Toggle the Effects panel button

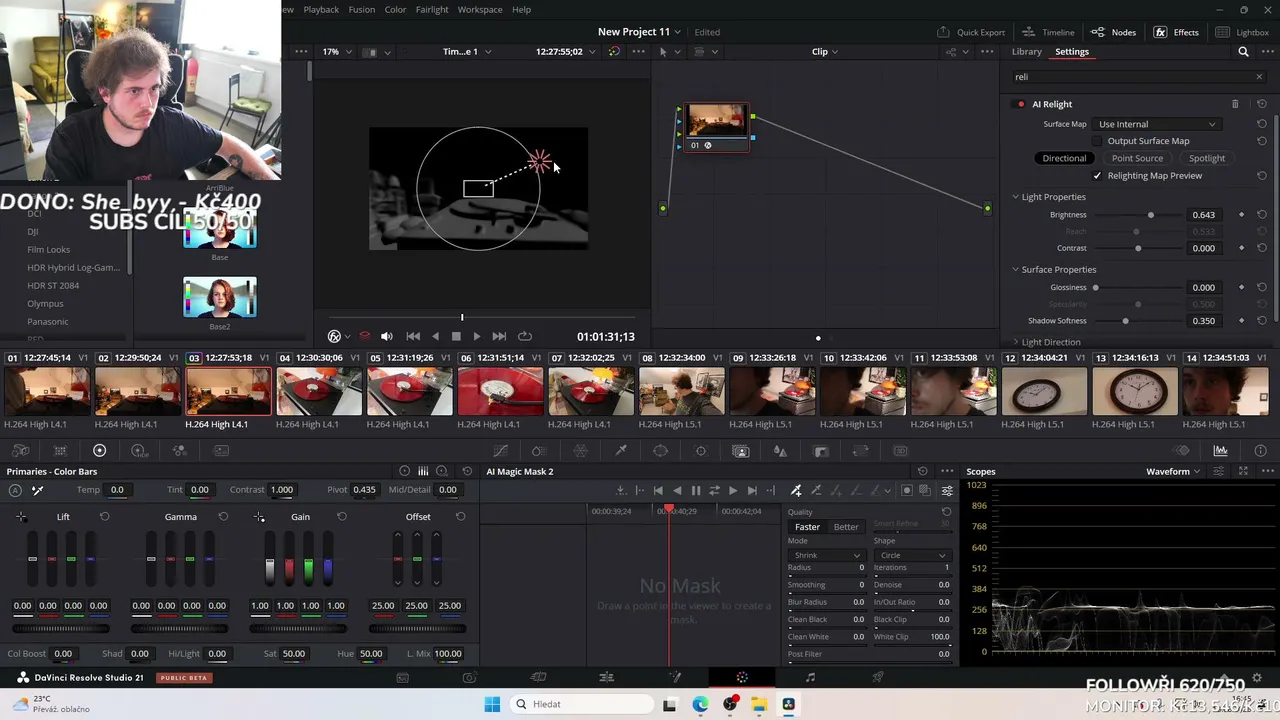[x=1176, y=32]
